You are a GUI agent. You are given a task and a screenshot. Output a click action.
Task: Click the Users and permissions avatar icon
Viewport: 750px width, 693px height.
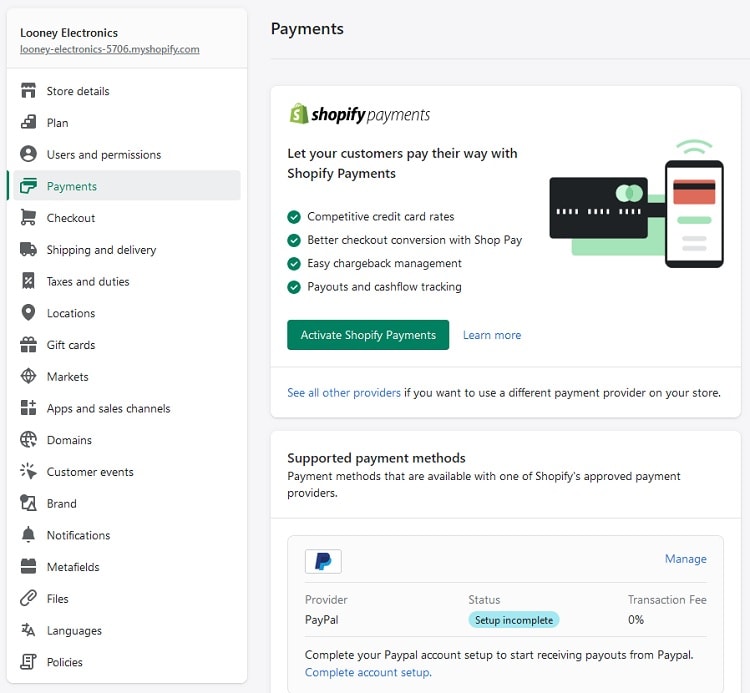28,154
